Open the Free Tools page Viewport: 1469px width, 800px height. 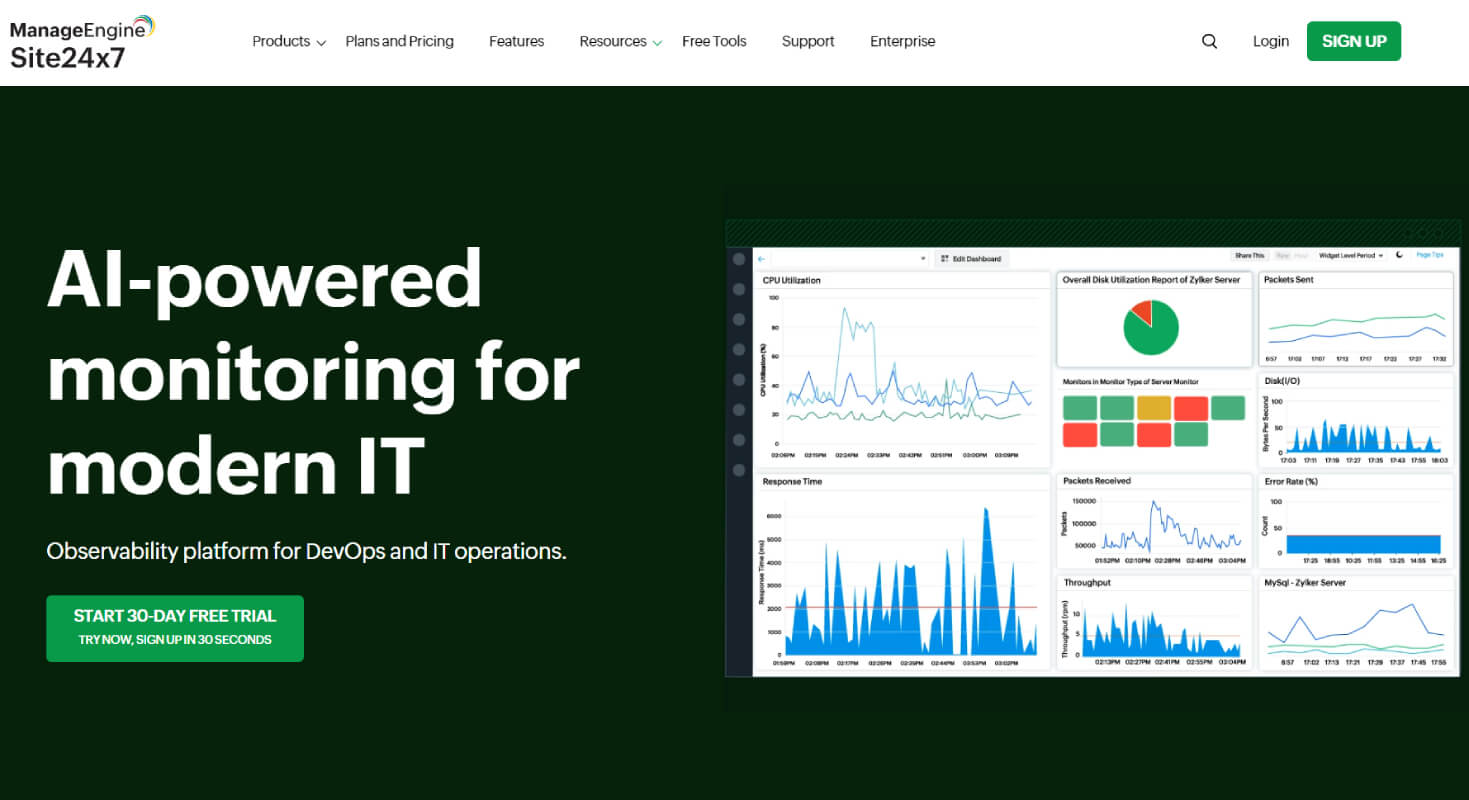coord(714,41)
